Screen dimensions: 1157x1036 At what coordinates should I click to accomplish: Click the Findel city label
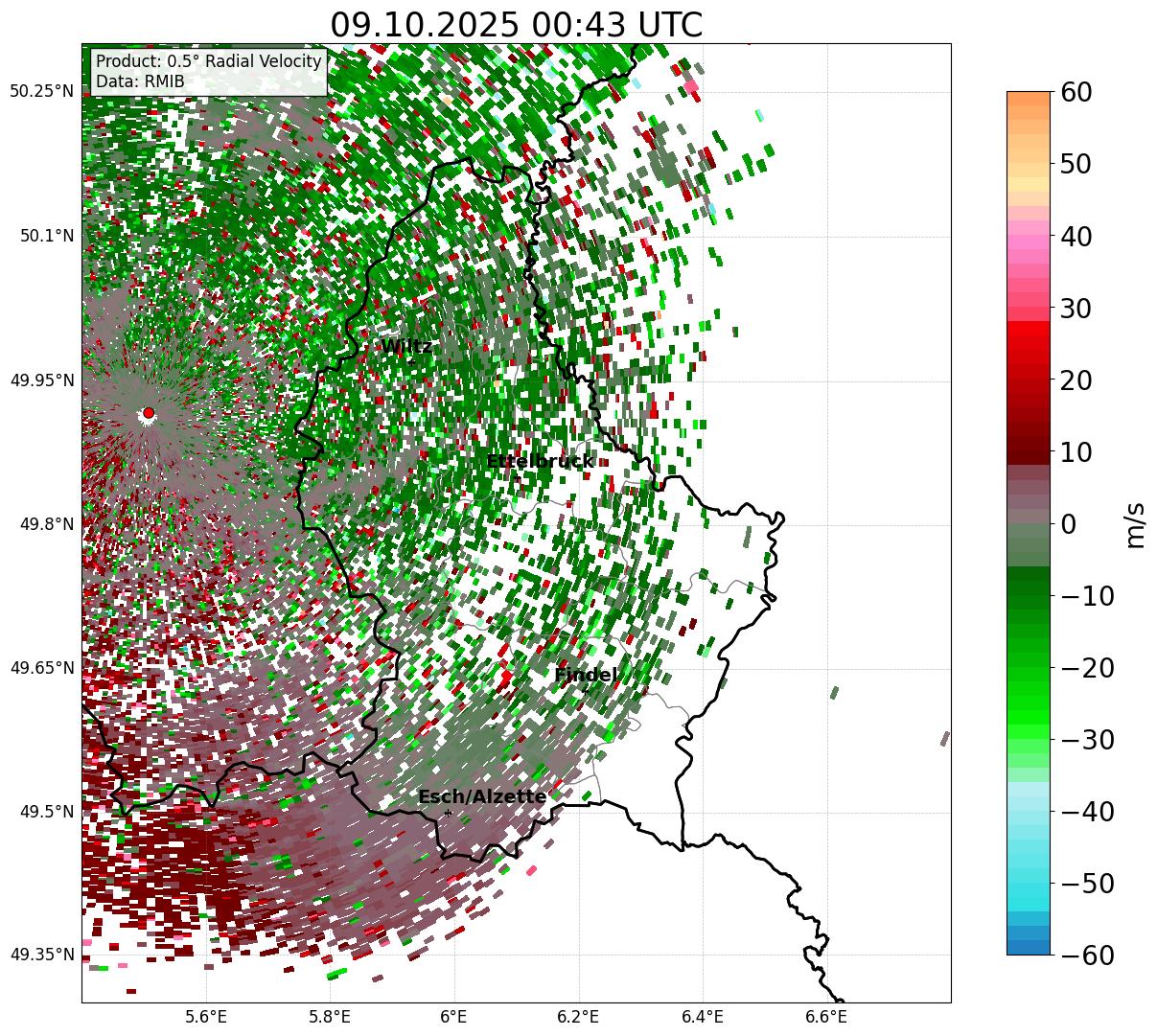(x=586, y=675)
